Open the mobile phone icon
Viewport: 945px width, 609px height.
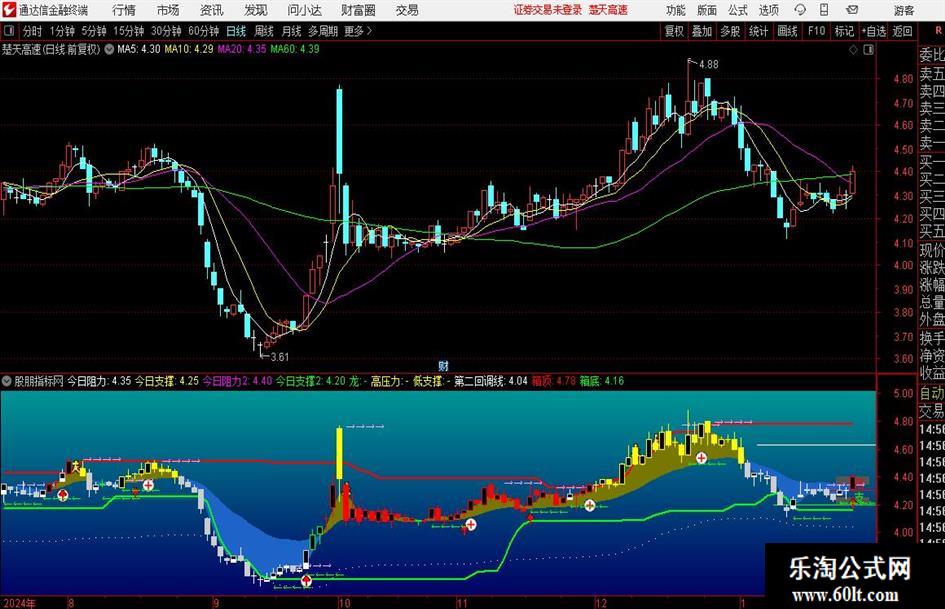[x=824, y=10]
